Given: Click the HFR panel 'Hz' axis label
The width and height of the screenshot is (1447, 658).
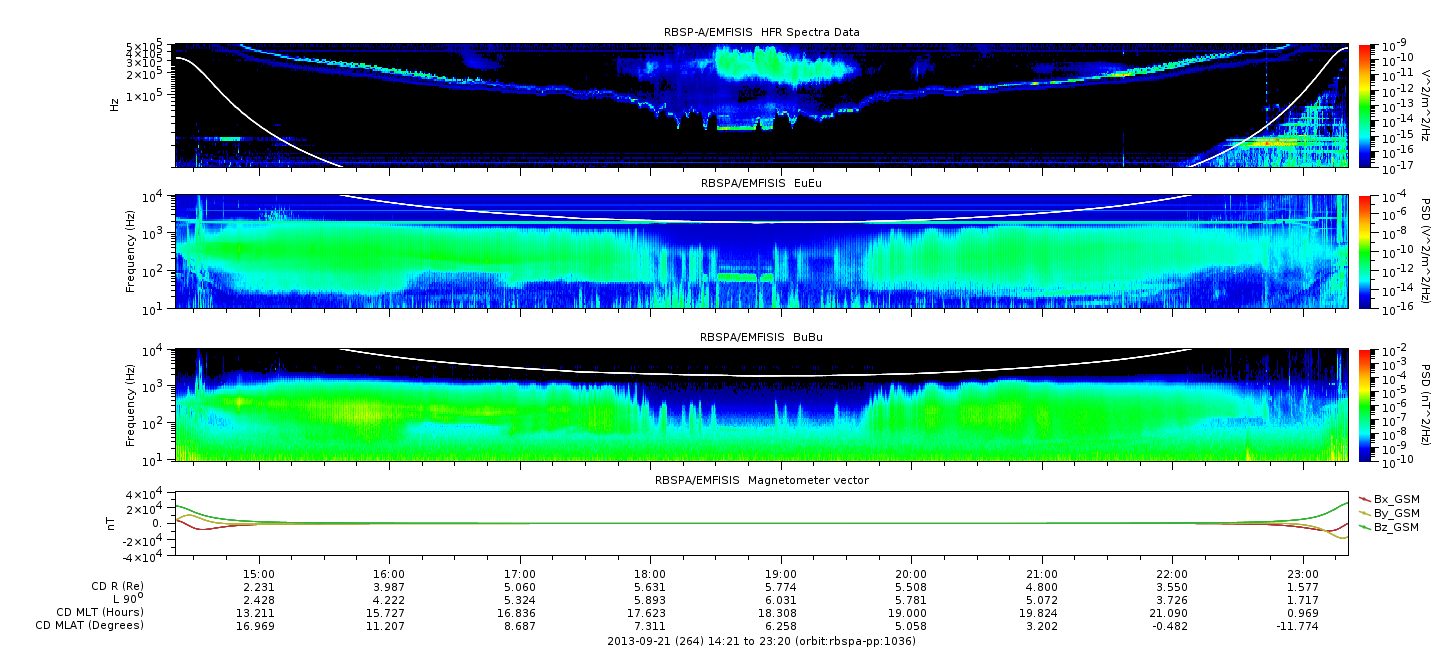Looking at the screenshot, I should (x=116, y=103).
